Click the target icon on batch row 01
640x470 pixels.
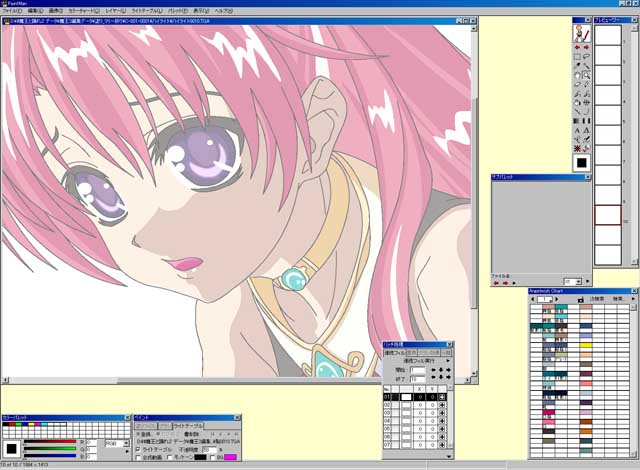pos(442,397)
